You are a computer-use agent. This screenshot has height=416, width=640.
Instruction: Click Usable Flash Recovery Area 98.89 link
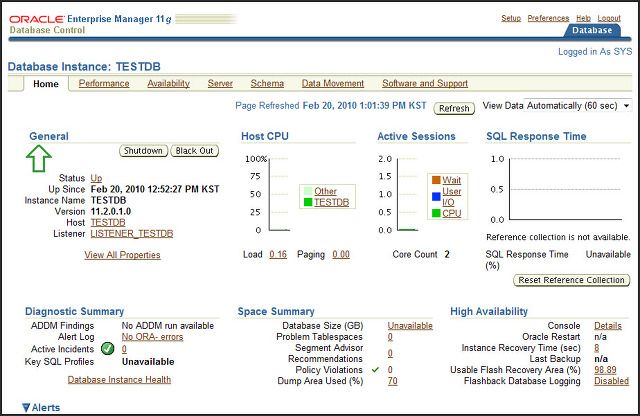pyautogui.click(x=605, y=370)
